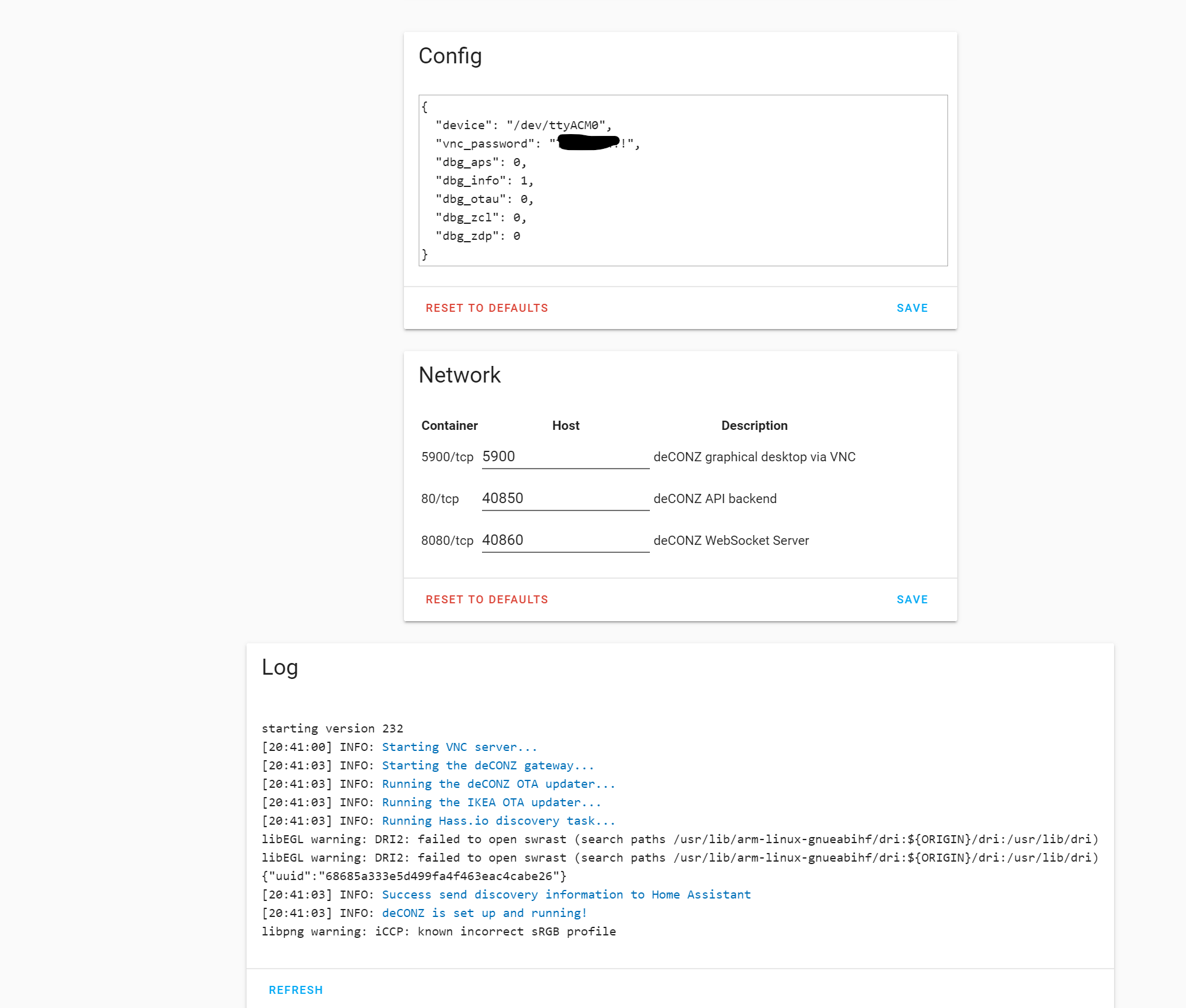Click RESET TO DEFAULTS under Config
Image resolution: width=1186 pixels, height=1008 pixels.
(x=486, y=308)
